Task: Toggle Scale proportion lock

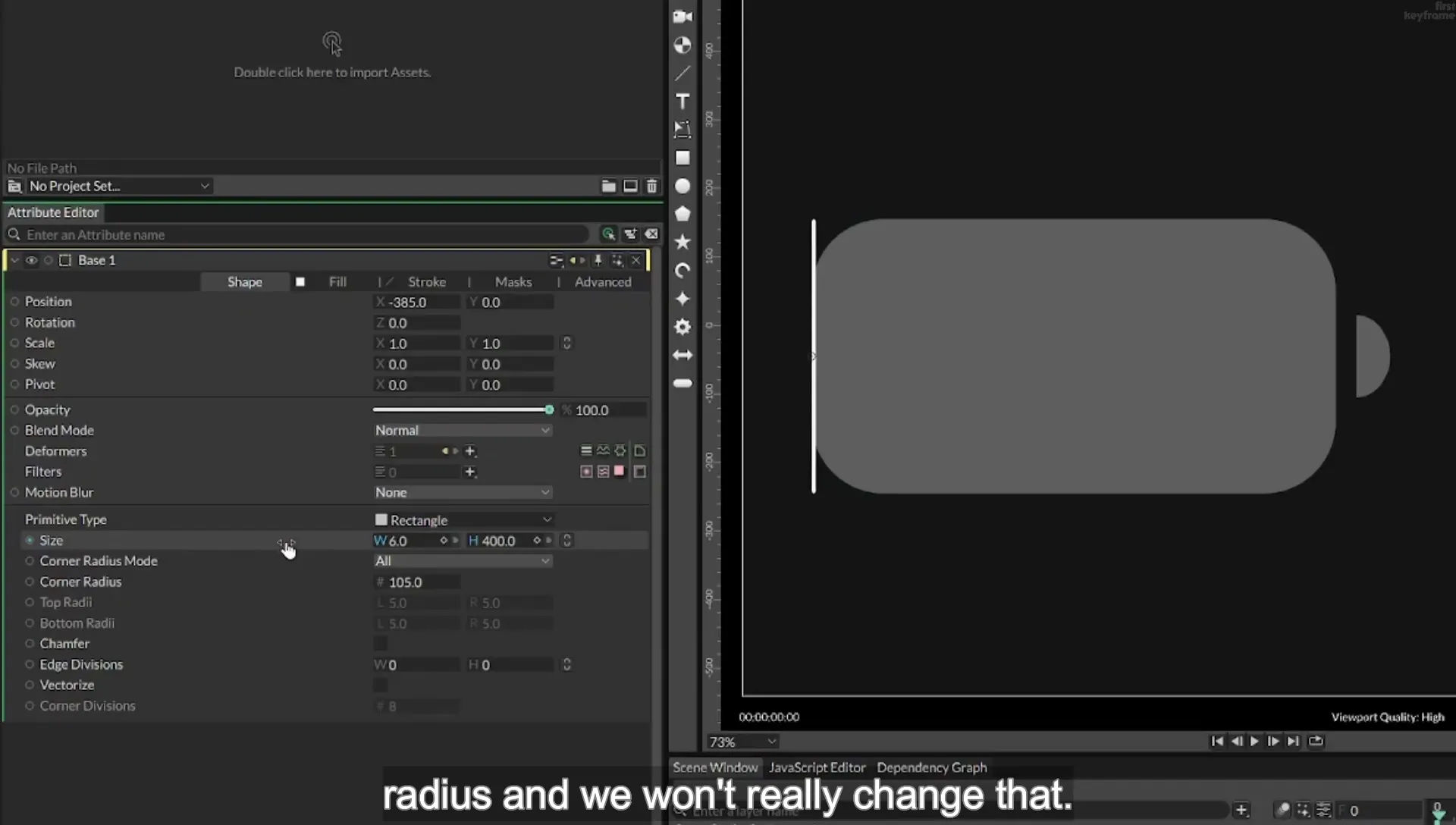Action: point(566,343)
